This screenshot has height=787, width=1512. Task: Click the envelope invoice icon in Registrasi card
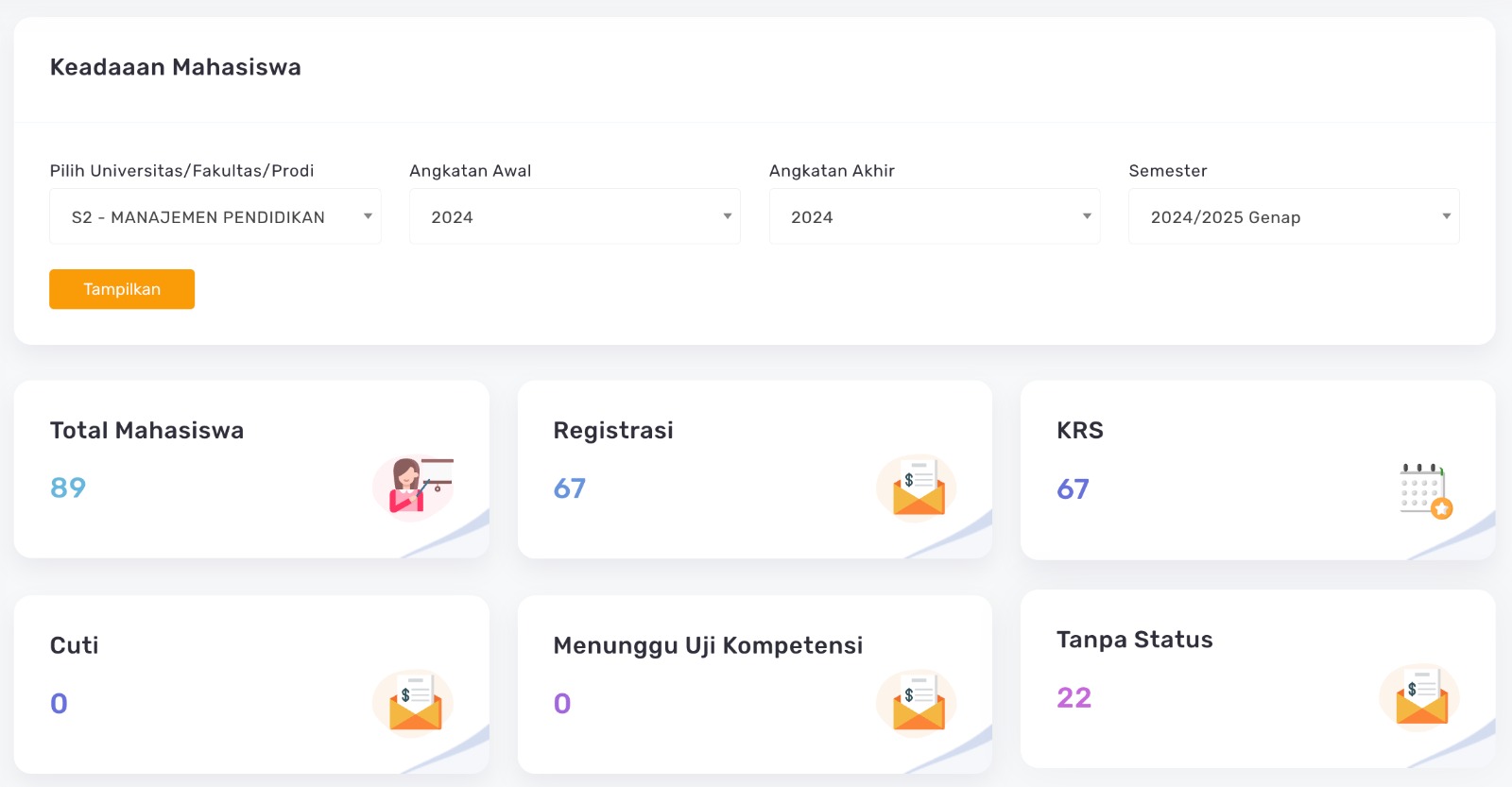[x=917, y=488]
